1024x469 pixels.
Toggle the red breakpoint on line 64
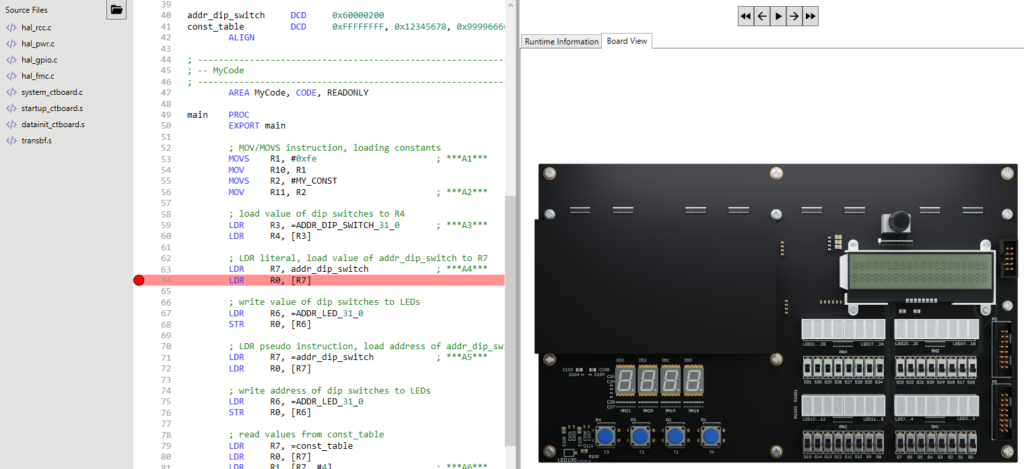click(x=139, y=281)
